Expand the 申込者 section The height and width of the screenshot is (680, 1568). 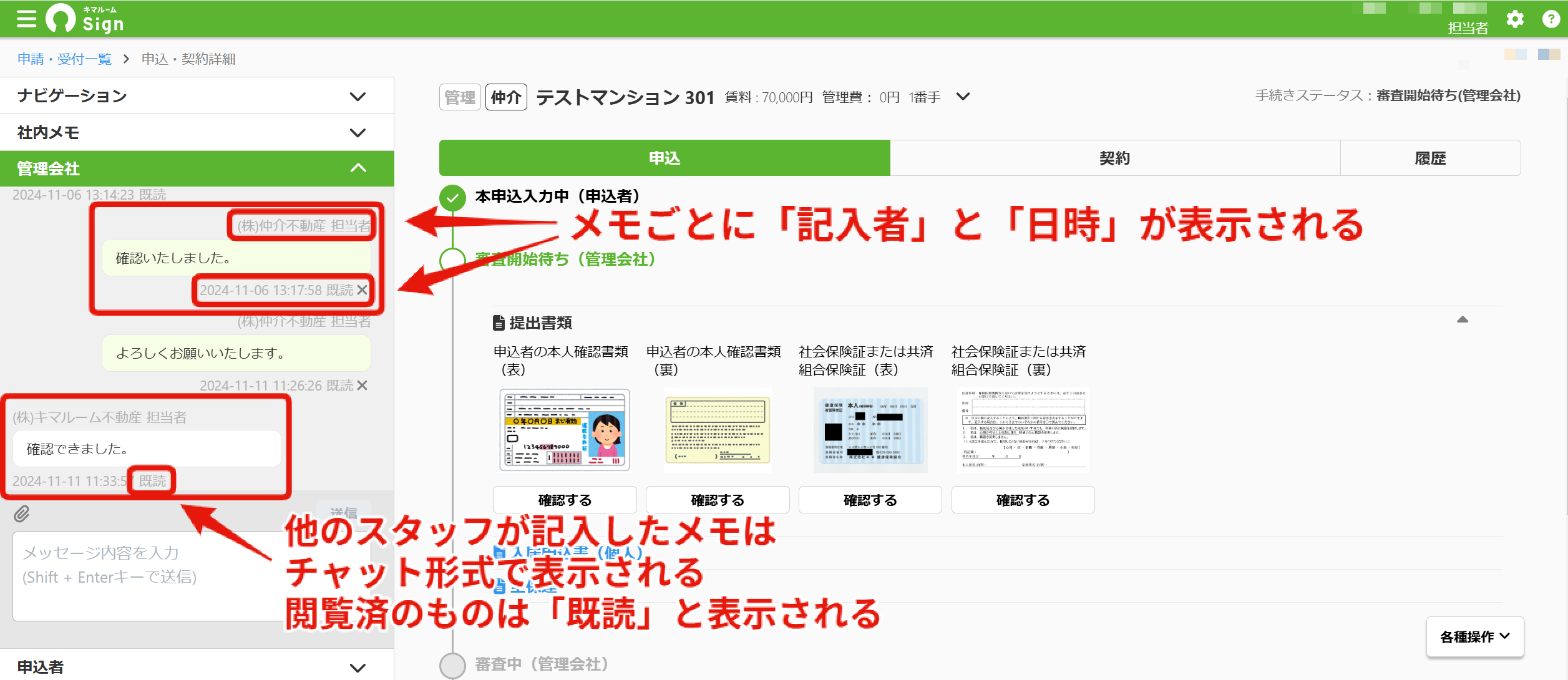coord(197,666)
